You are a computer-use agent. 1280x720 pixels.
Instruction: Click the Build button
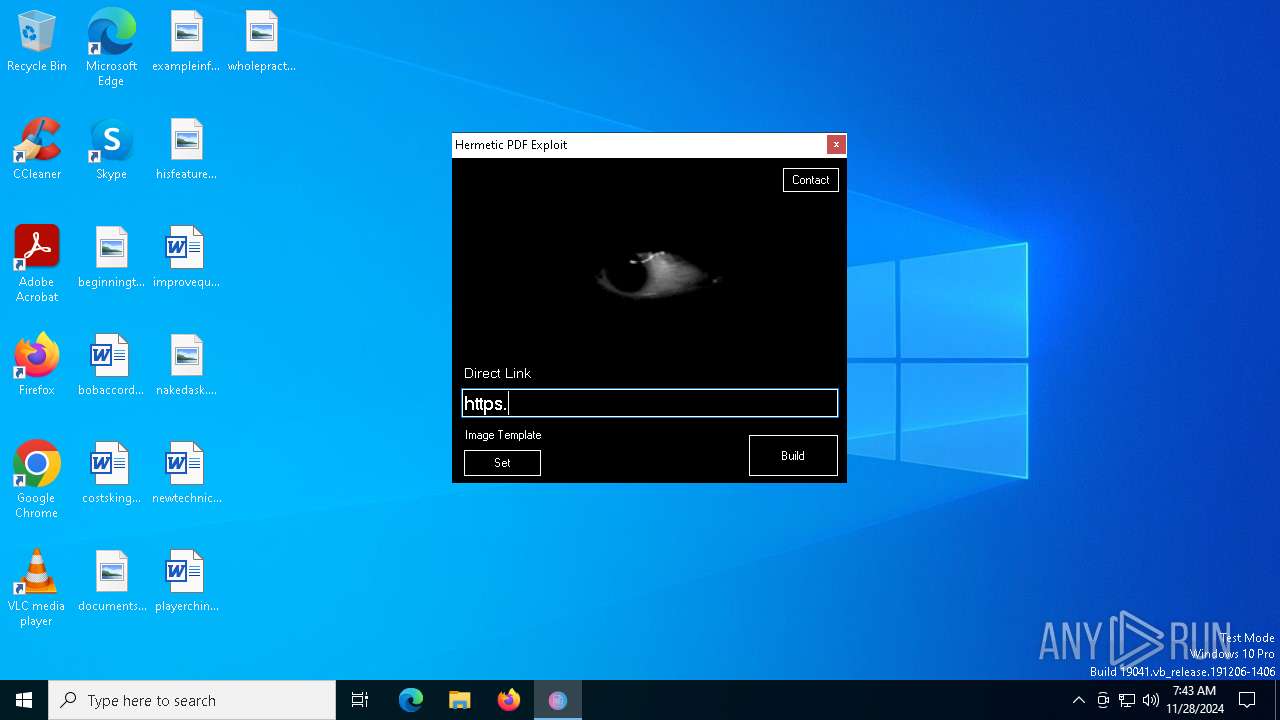793,456
